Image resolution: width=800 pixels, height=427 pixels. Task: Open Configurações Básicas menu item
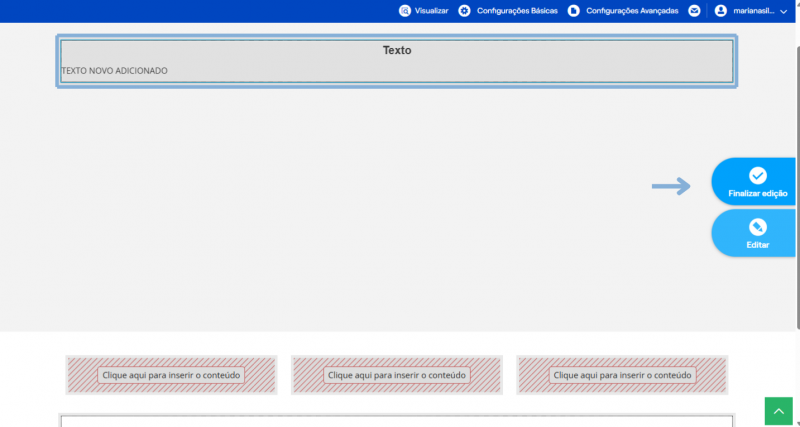click(x=517, y=11)
